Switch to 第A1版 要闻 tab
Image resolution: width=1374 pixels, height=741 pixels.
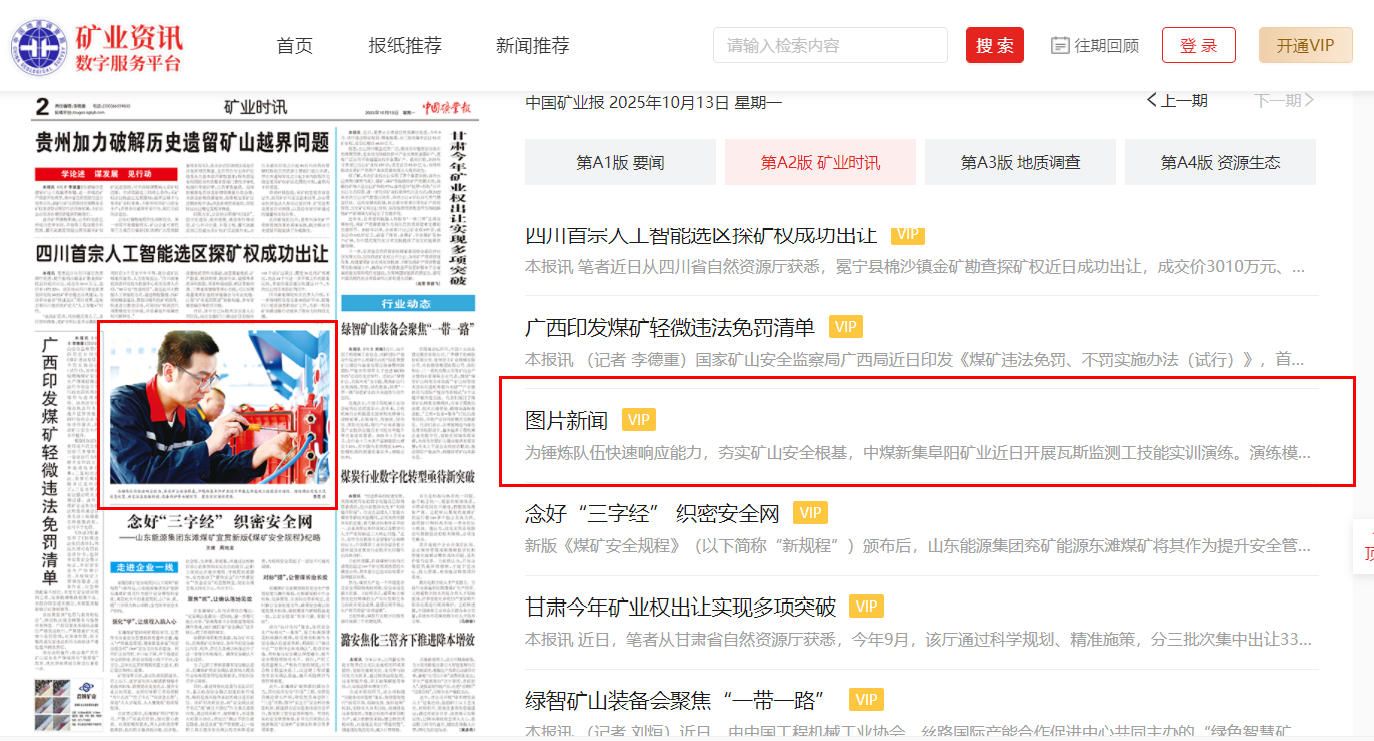[x=620, y=162]
